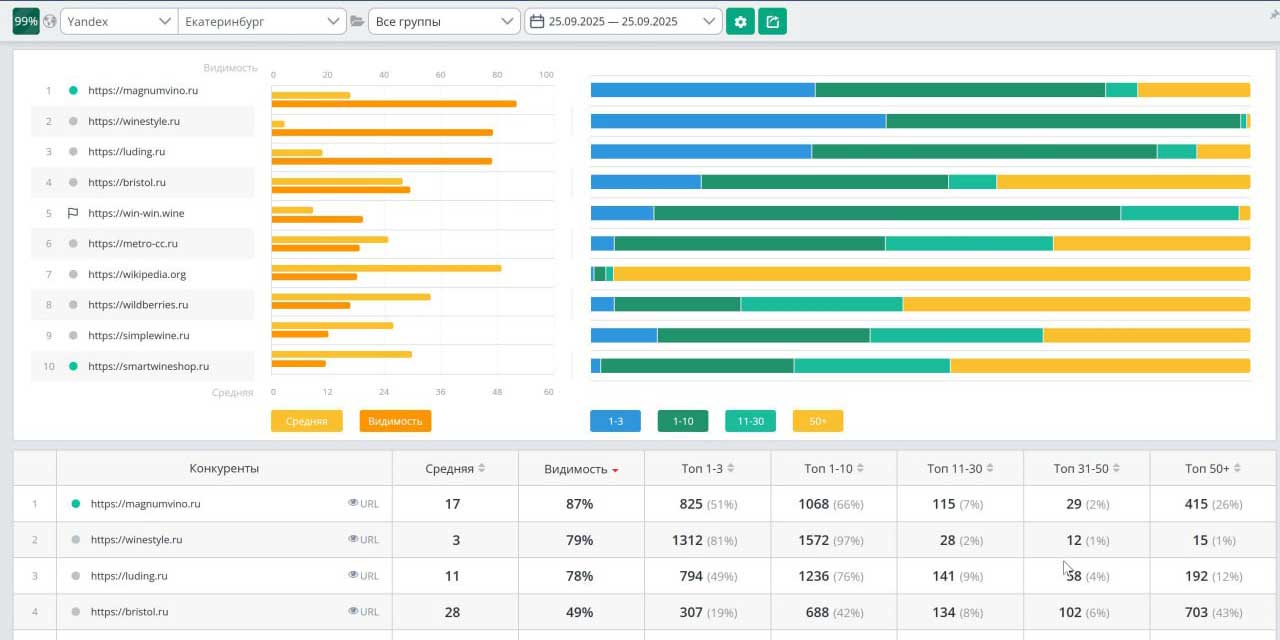Click the smartwineshop.ru row in chart list
This screenshot has width=1280, height=640.
148,366
